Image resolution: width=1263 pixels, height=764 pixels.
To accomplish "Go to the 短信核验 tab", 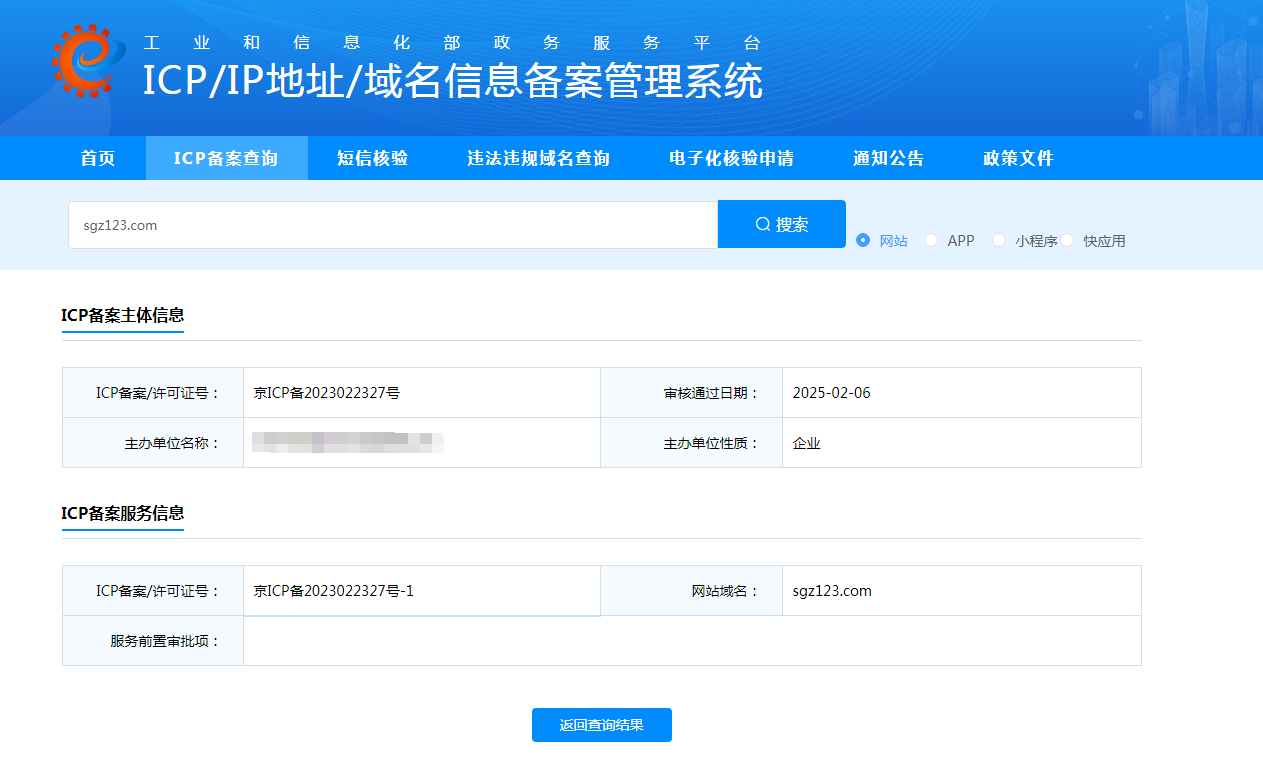I will (x=372, y=158).
